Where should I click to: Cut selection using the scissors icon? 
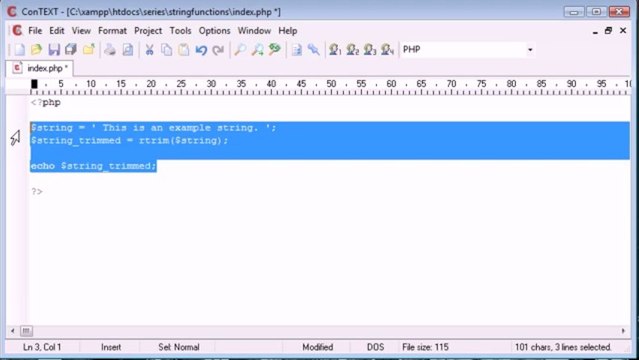[x=149, y=50]
